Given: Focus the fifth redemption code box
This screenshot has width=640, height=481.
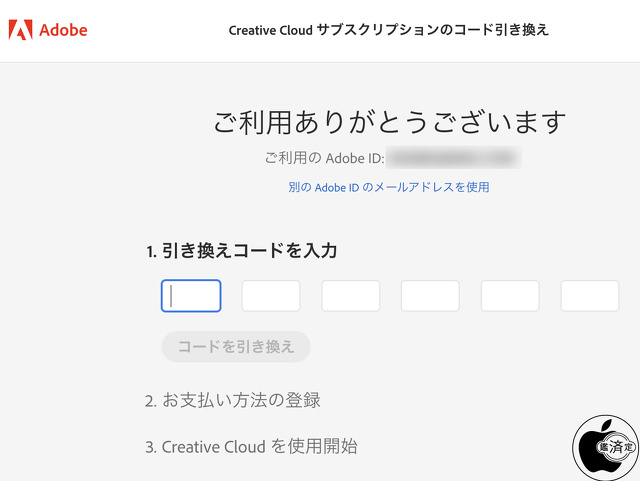Looking at the screenshot, I should [510, 296].
